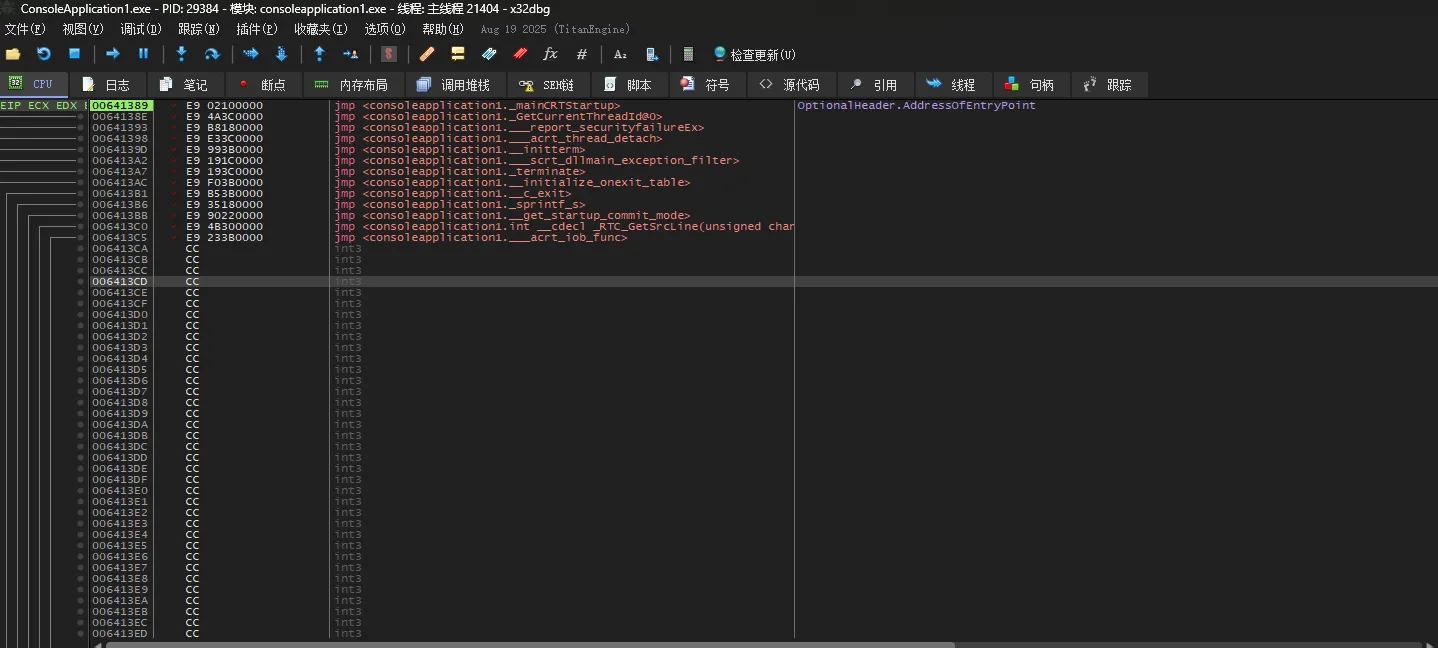The image size is (1438, 648).
Task: Switch to the 符号 symbols tab
Action: pyautogui.click(x=706, y=85)
